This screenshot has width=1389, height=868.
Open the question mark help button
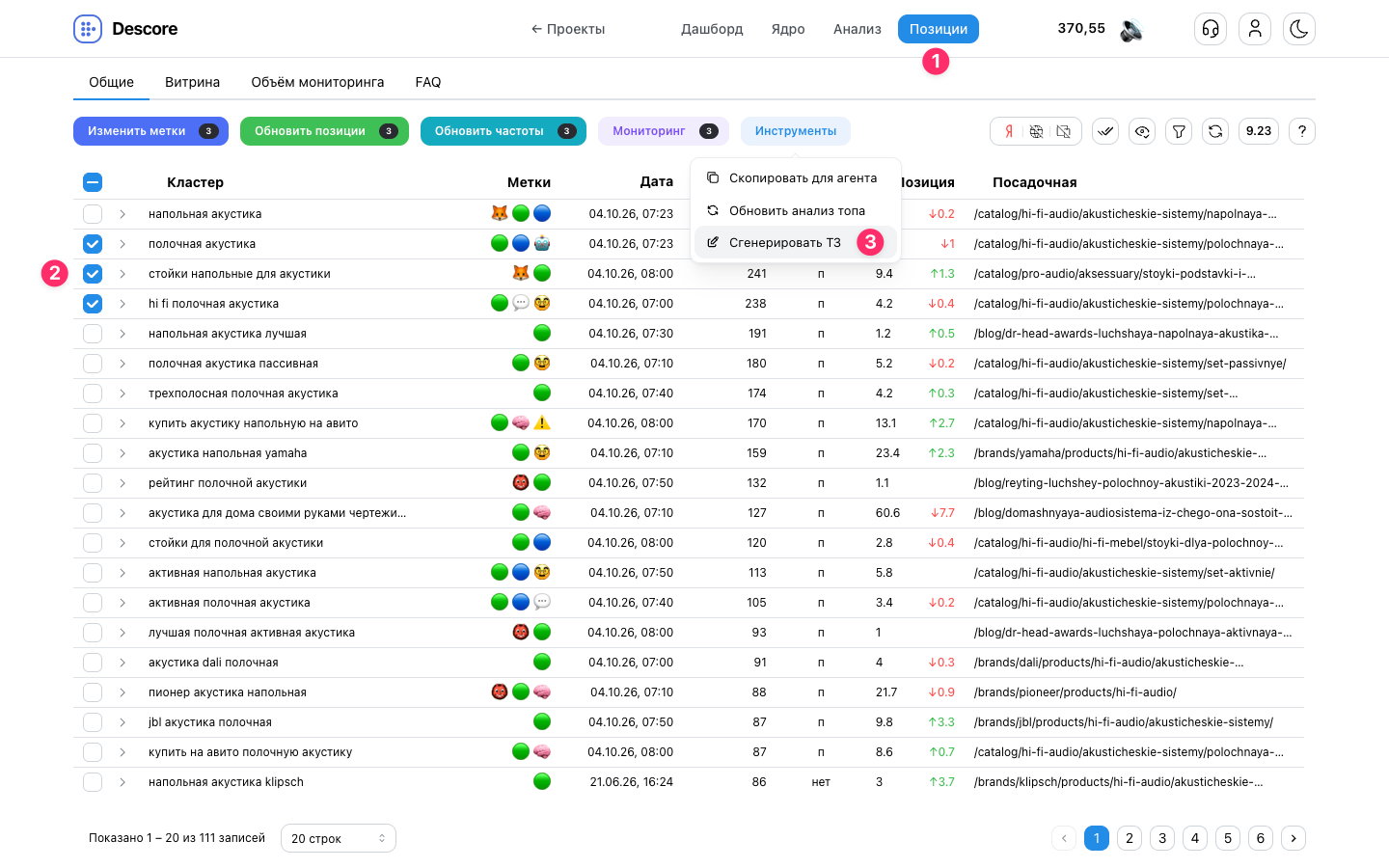(x=1302, y=131)
